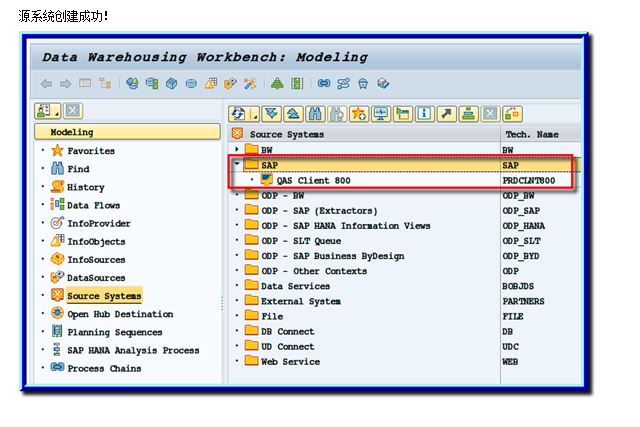Viewport: 640px width, 427px height.
Task: Click the Expand all nodes icon
Action: coord(271,114)
